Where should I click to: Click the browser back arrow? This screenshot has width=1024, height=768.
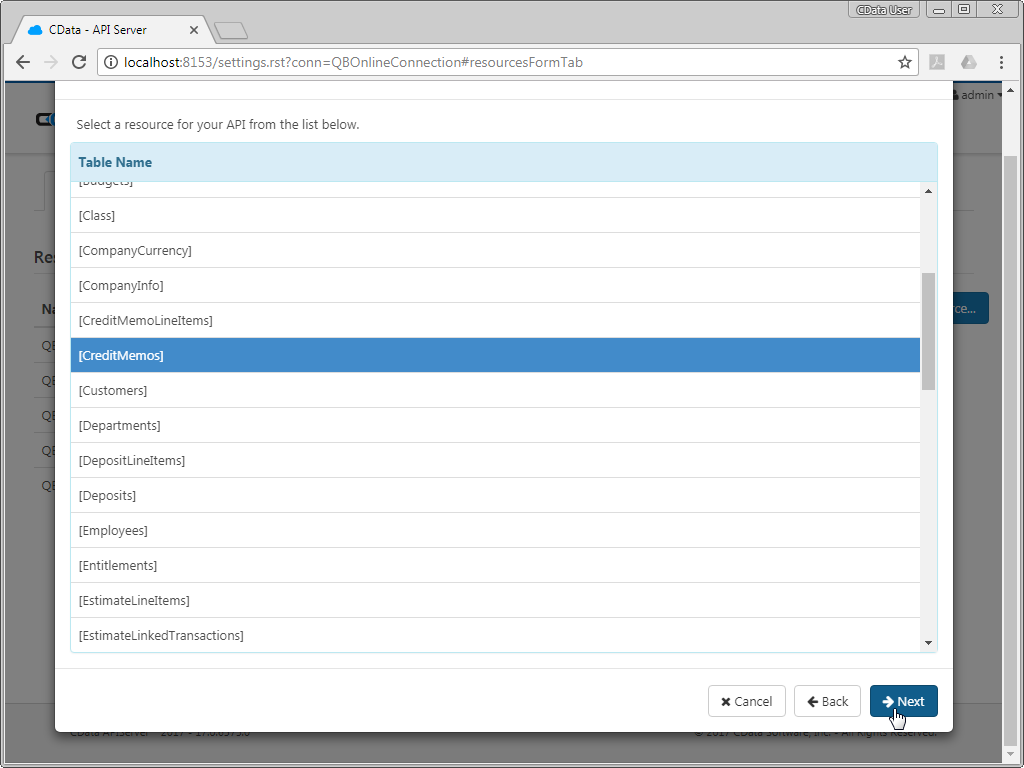23,62
